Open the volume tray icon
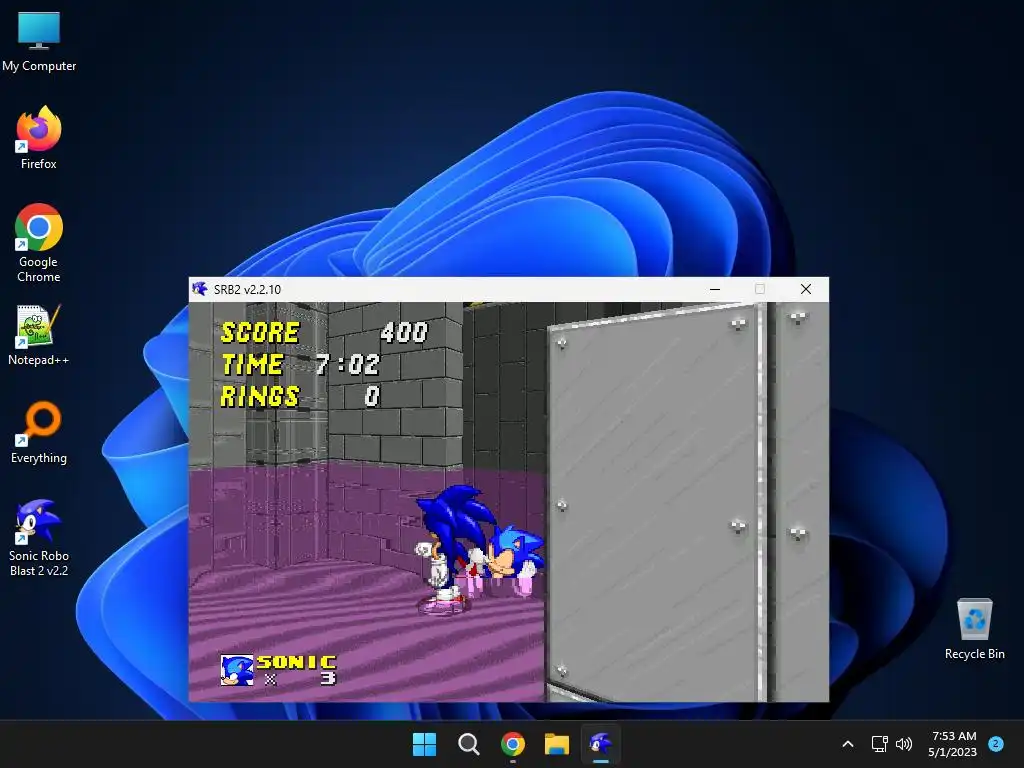 point(904,744)
